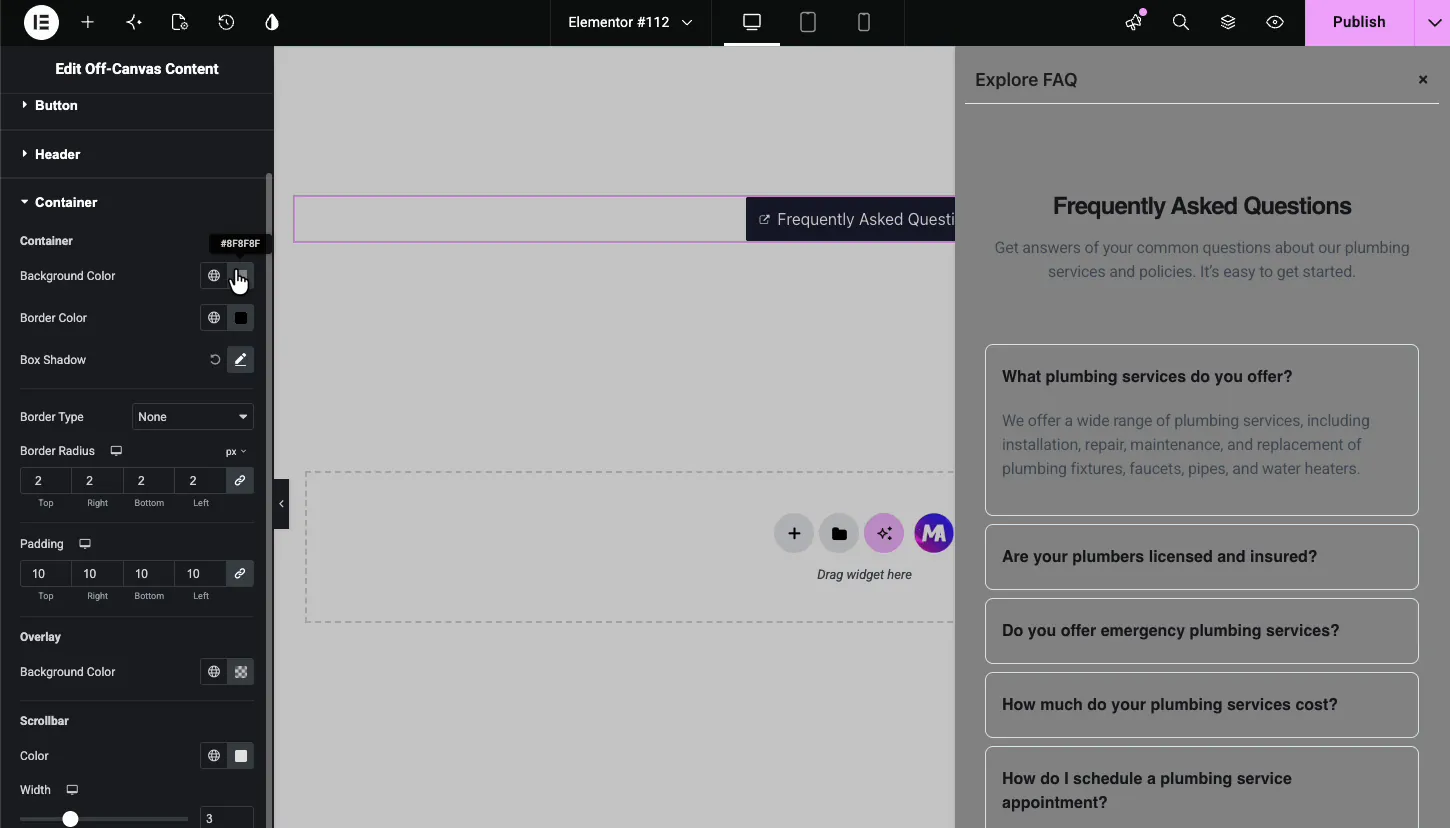Click the Border Radius Right field
Viewport: 1450px width, 828px height.
(97, 481)
